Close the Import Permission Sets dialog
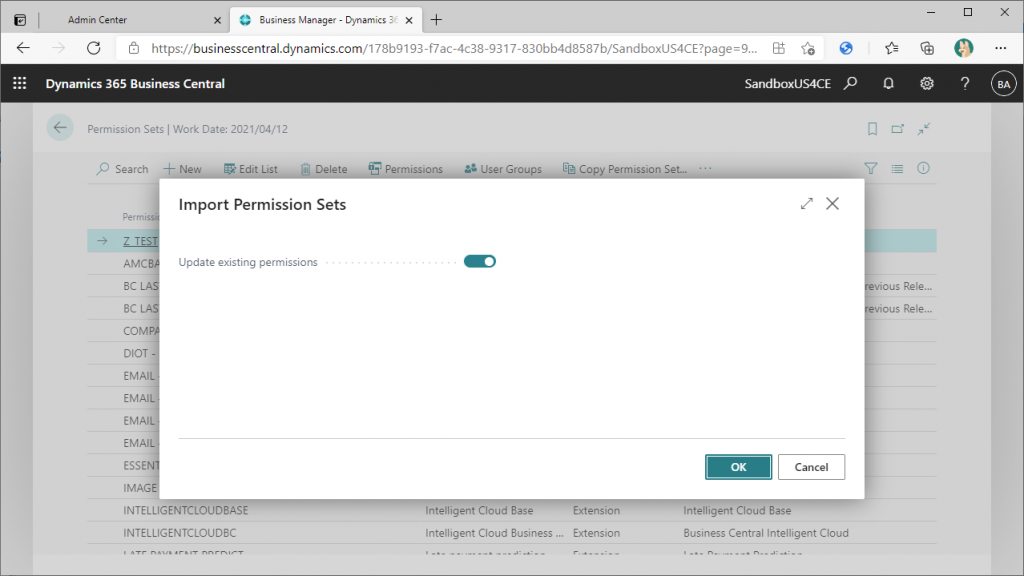 [833, 204]
